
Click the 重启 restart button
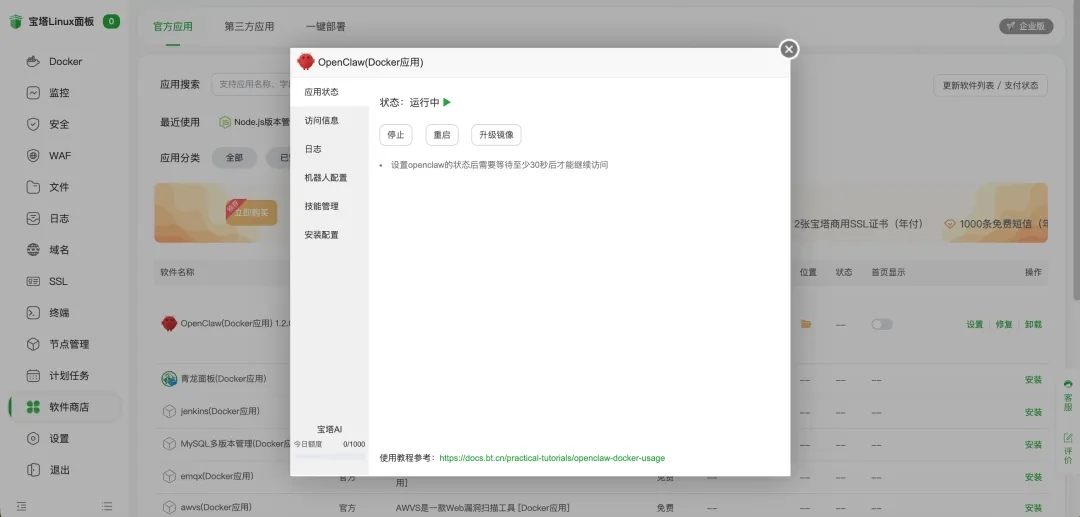[442, 135]
